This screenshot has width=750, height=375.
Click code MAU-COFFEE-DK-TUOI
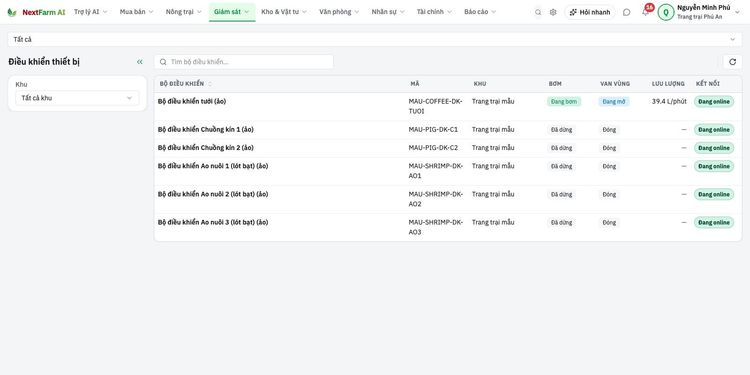point(435,106)
